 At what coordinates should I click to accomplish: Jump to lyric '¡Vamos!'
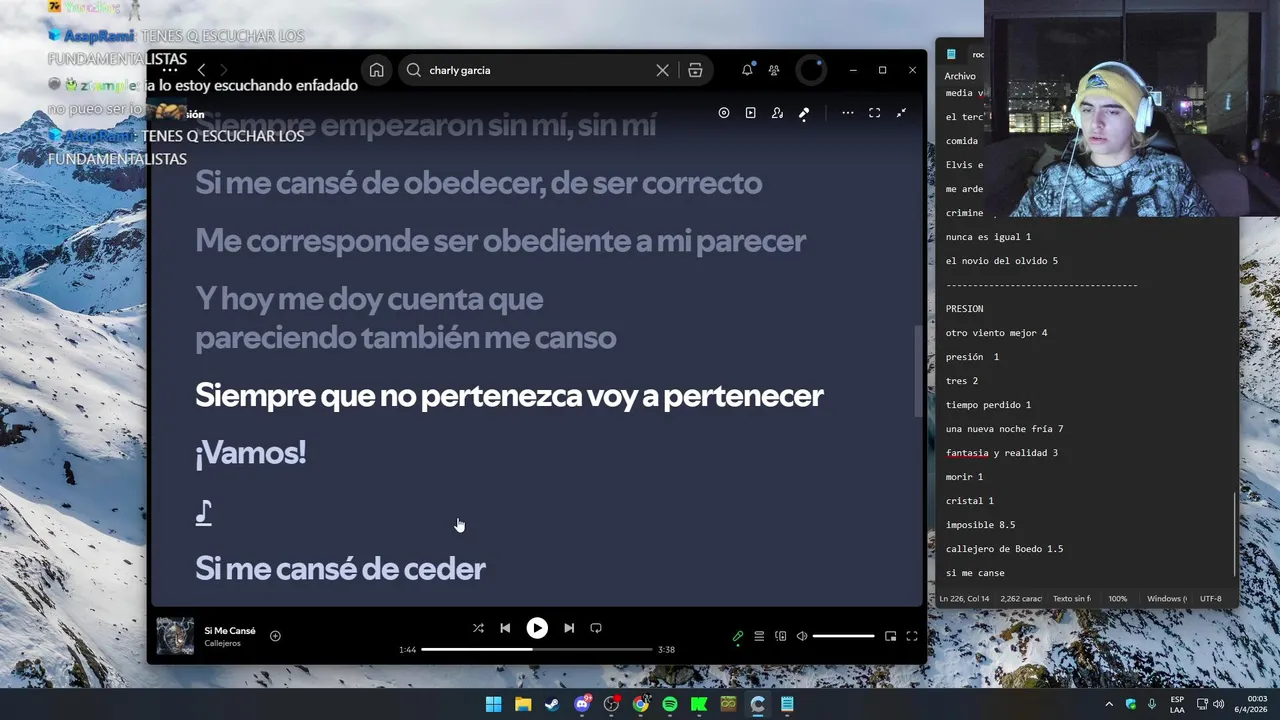[x=250, y=452]
